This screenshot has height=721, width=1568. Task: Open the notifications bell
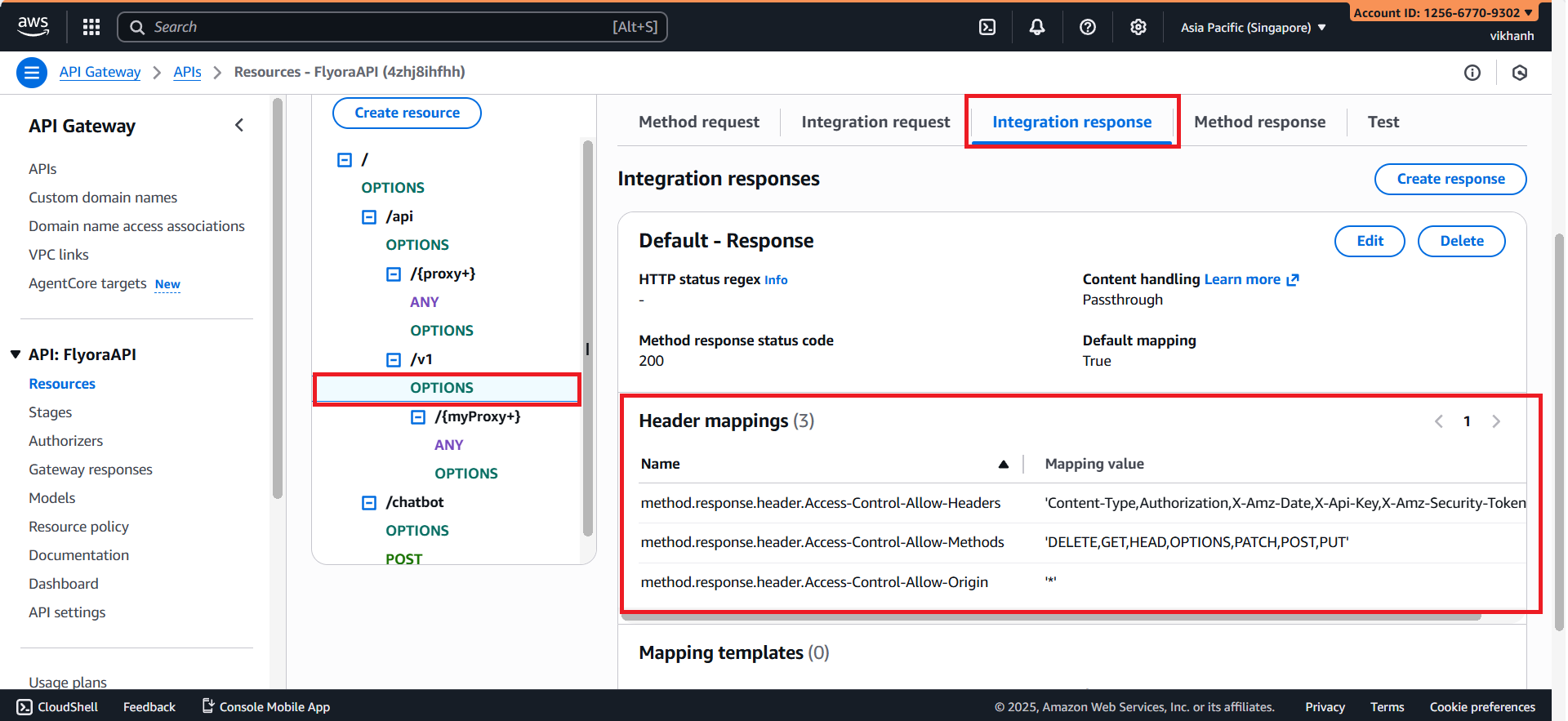[x=1037, y=27]
